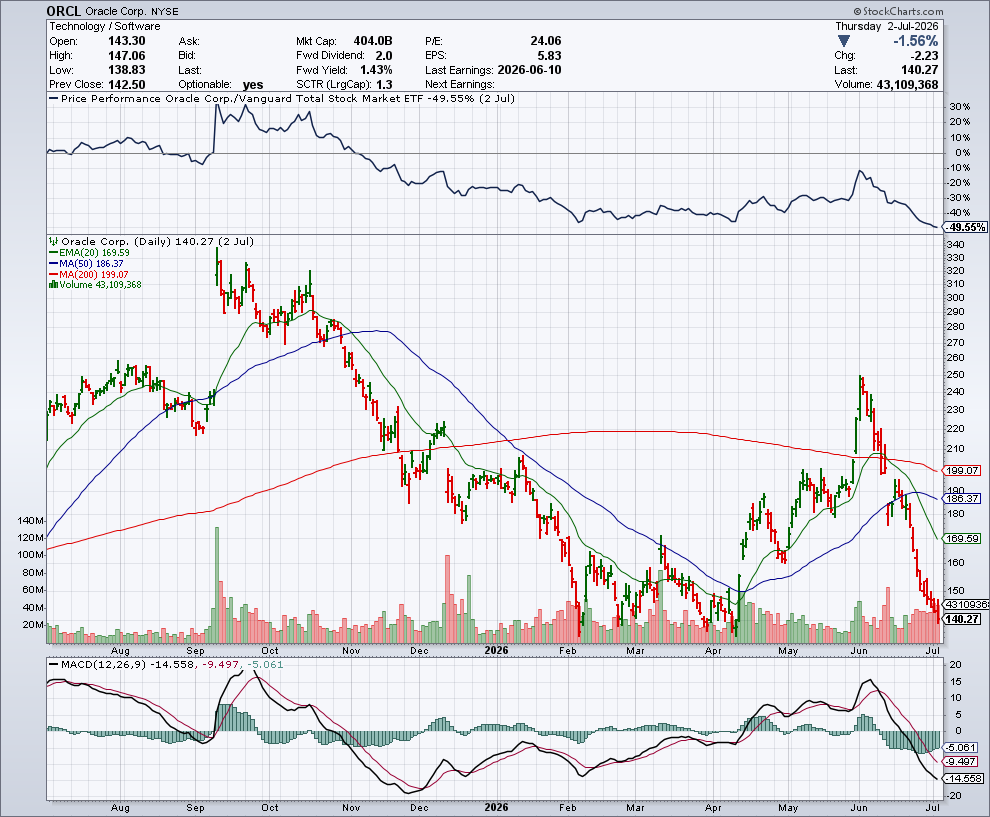Click the StockCharts.com copyright label

pyautogui.click(x=898, y=11)
